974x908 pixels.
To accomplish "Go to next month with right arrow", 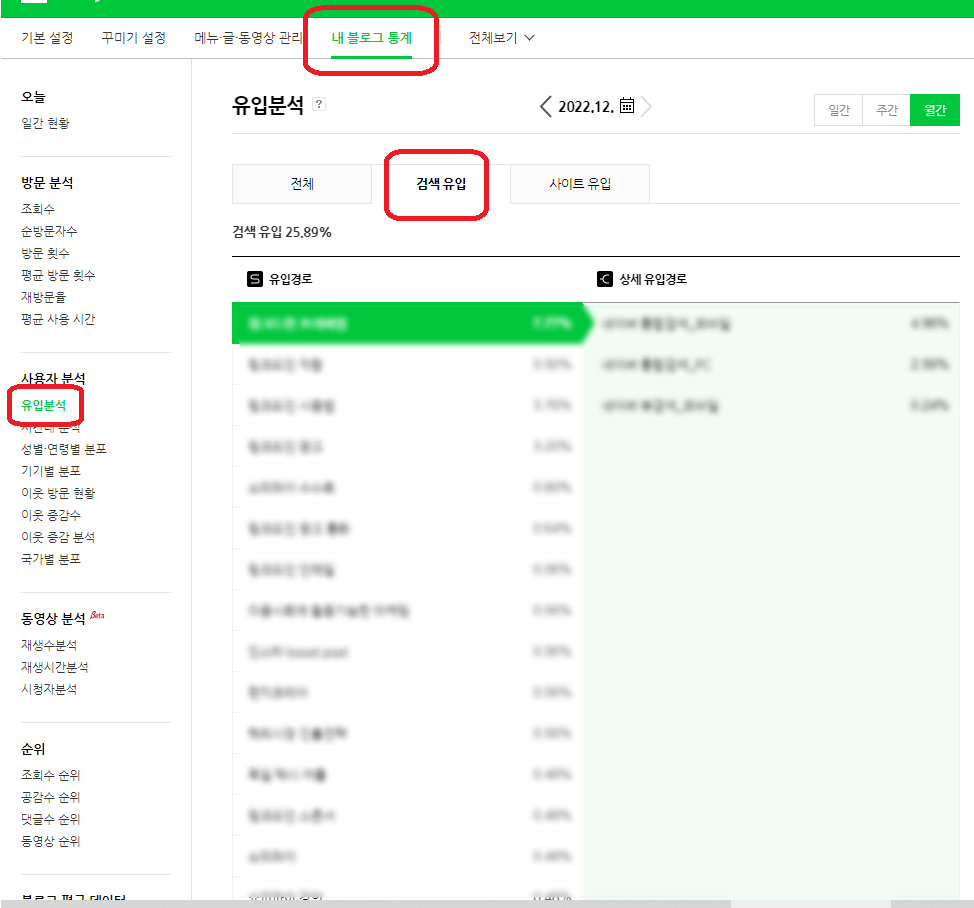I will pos(646,106).
